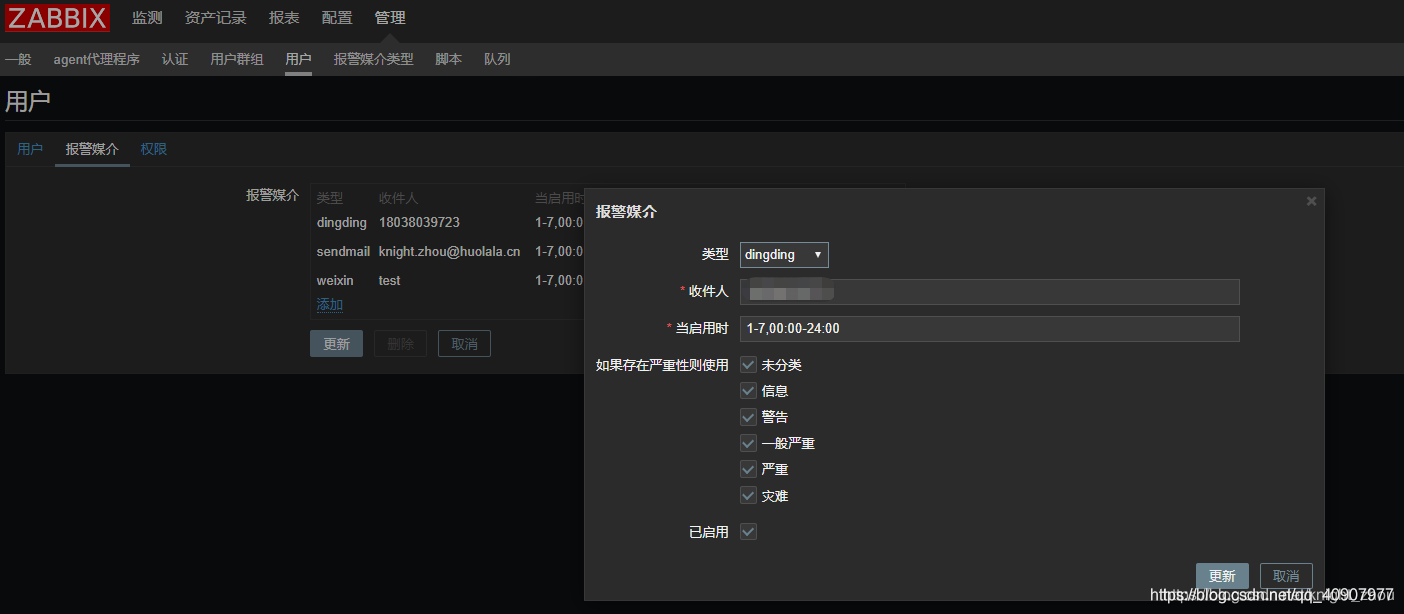Open the 管理 top menu
The width and height of the screenshot is (1404, 614).
[x=390, y=18]
